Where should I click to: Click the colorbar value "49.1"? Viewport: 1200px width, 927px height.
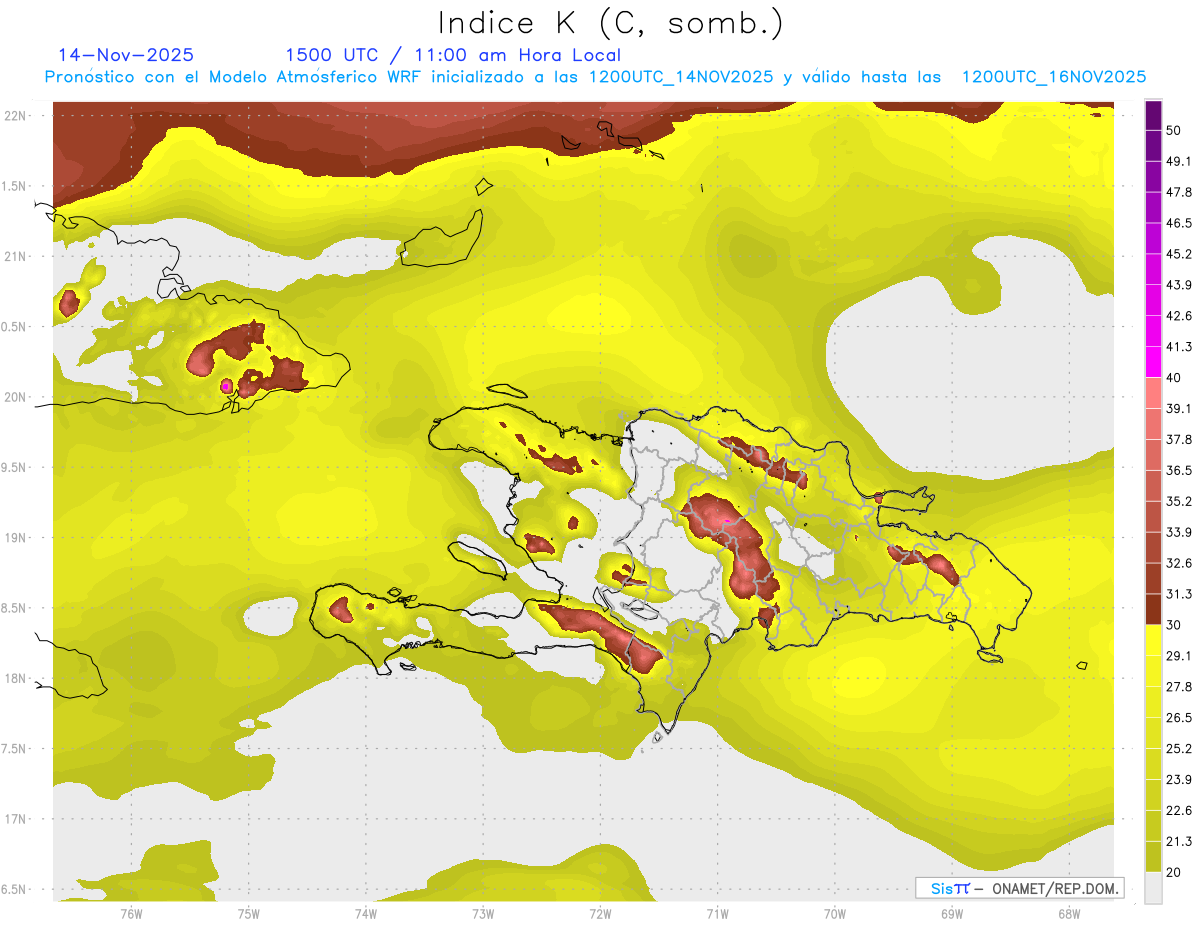pos(1179,161)
